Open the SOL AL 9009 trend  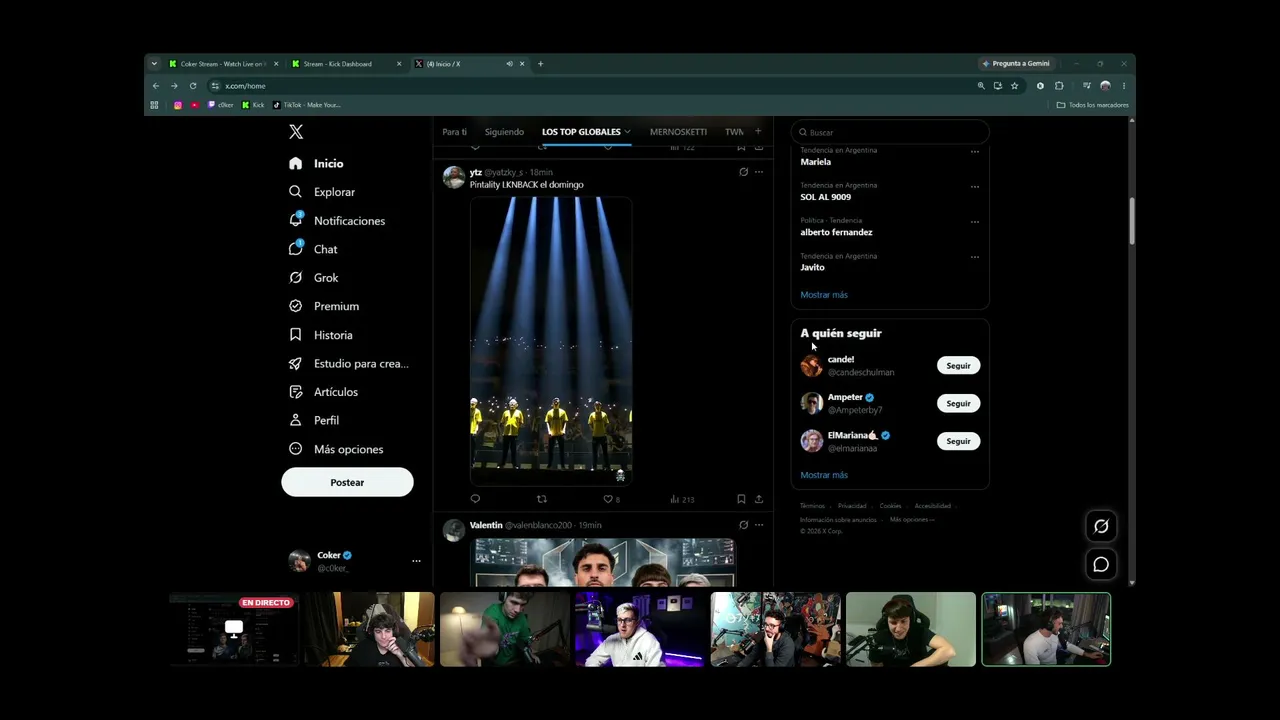(826, 197)
